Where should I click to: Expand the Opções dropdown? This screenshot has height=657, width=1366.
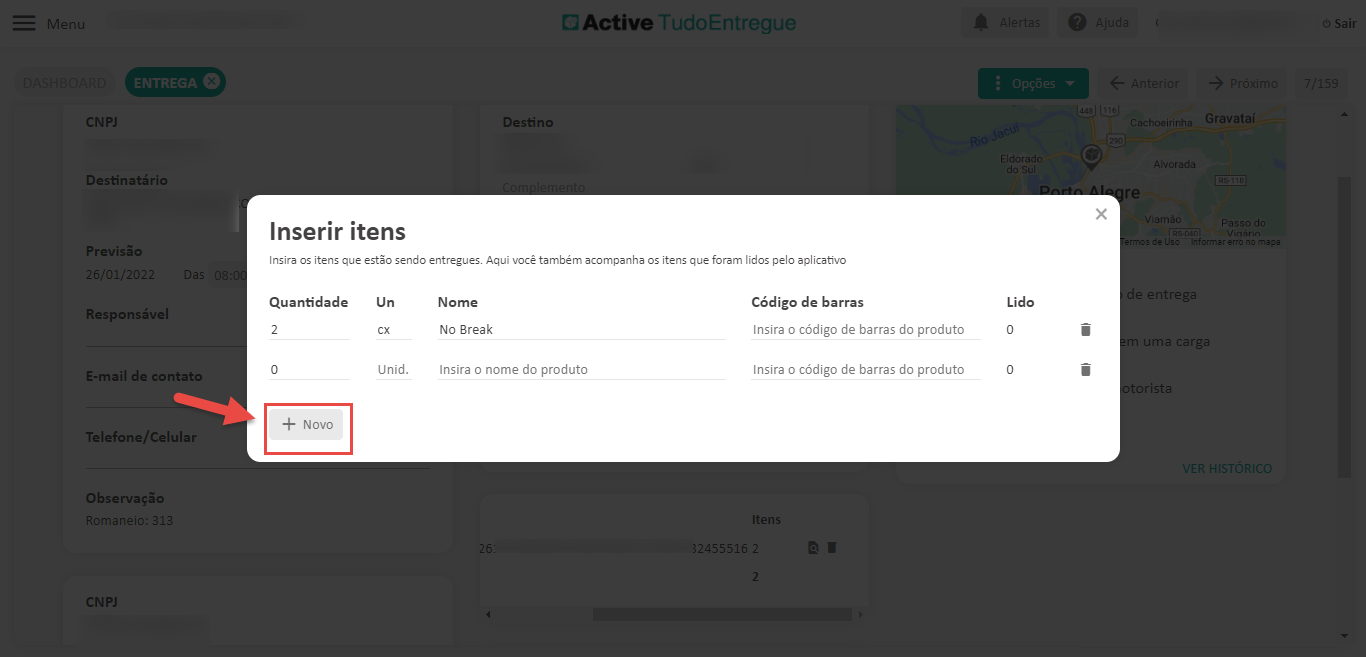1033,84
